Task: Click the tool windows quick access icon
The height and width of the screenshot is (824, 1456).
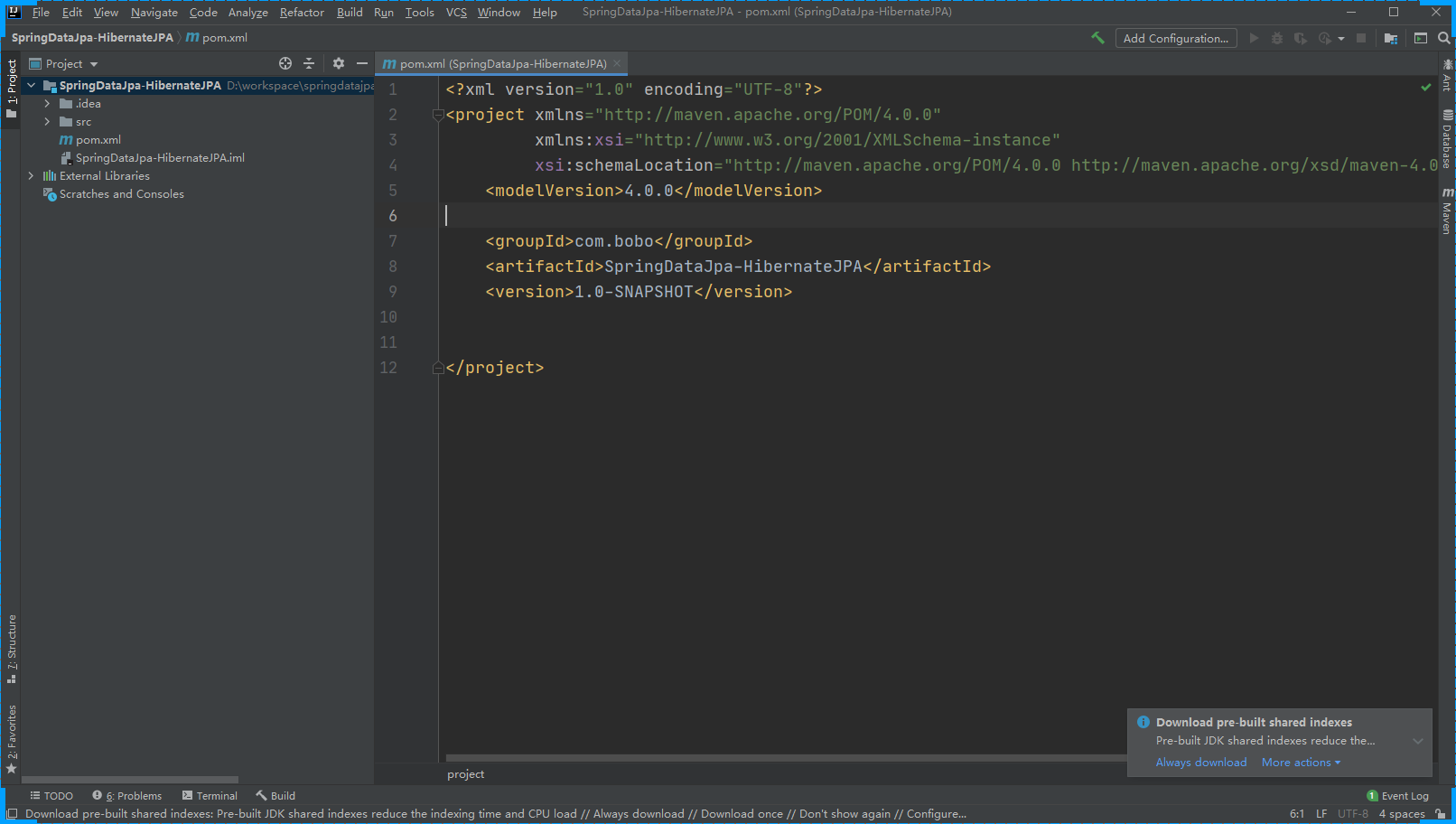Action: (12, 813)
